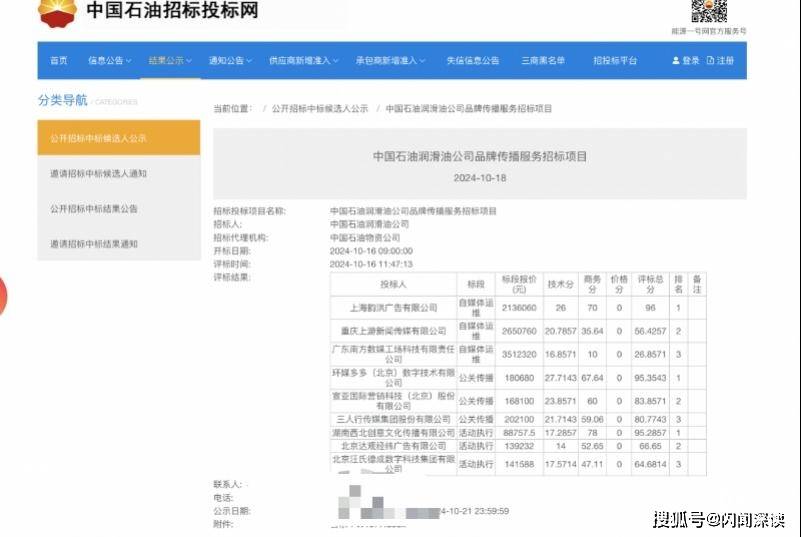Click the cell 三人行传媒集团股份有限公司
Screen dimensions: 801x537
pos(393,419)
